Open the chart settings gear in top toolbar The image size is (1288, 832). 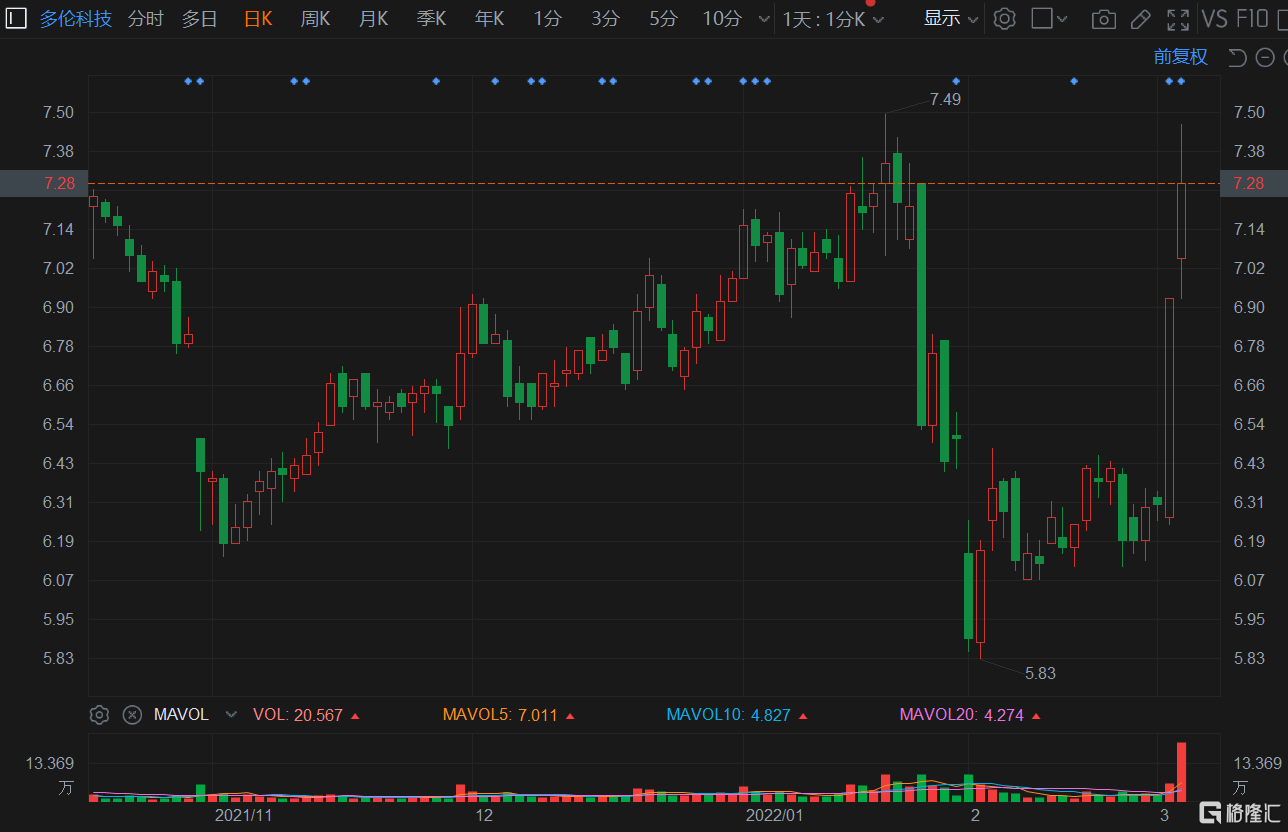click(1005, 18)
